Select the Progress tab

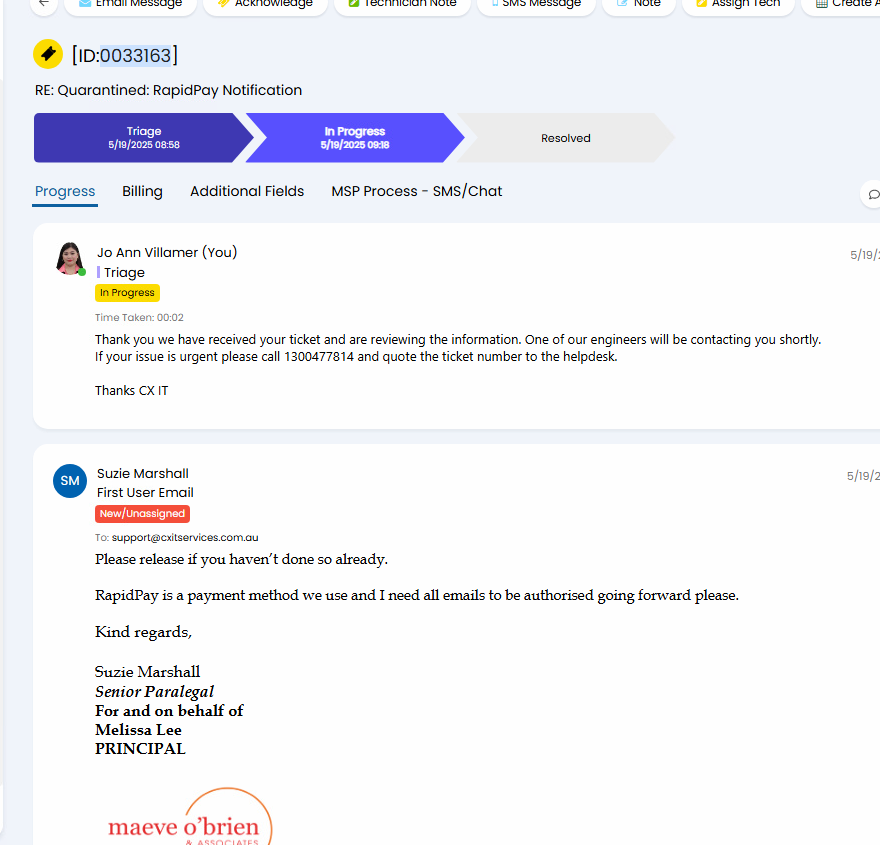[65, 191]
